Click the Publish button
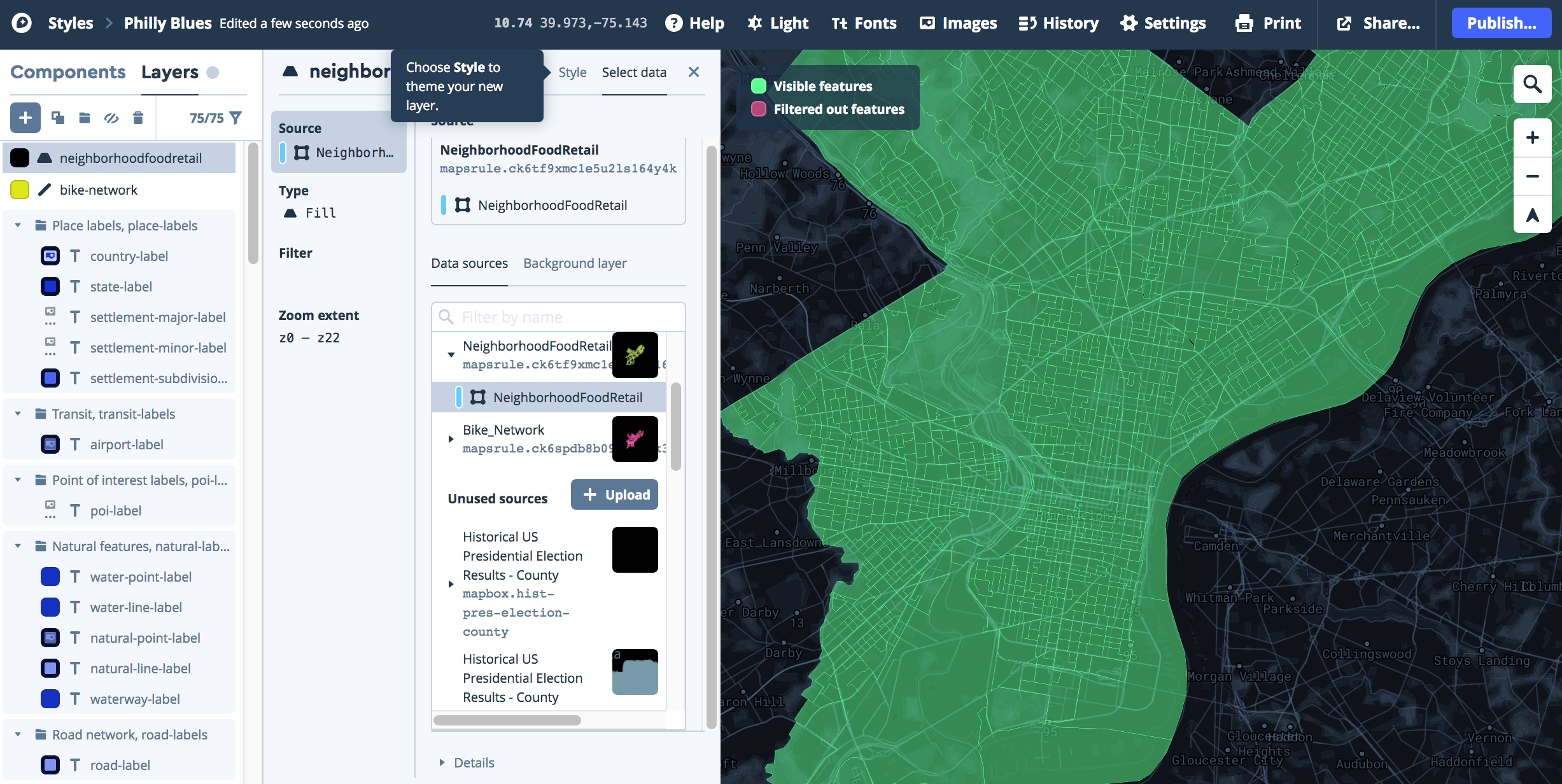Screen dimensions: 1562x784 pyautogui.click(x=1501, y=24)
